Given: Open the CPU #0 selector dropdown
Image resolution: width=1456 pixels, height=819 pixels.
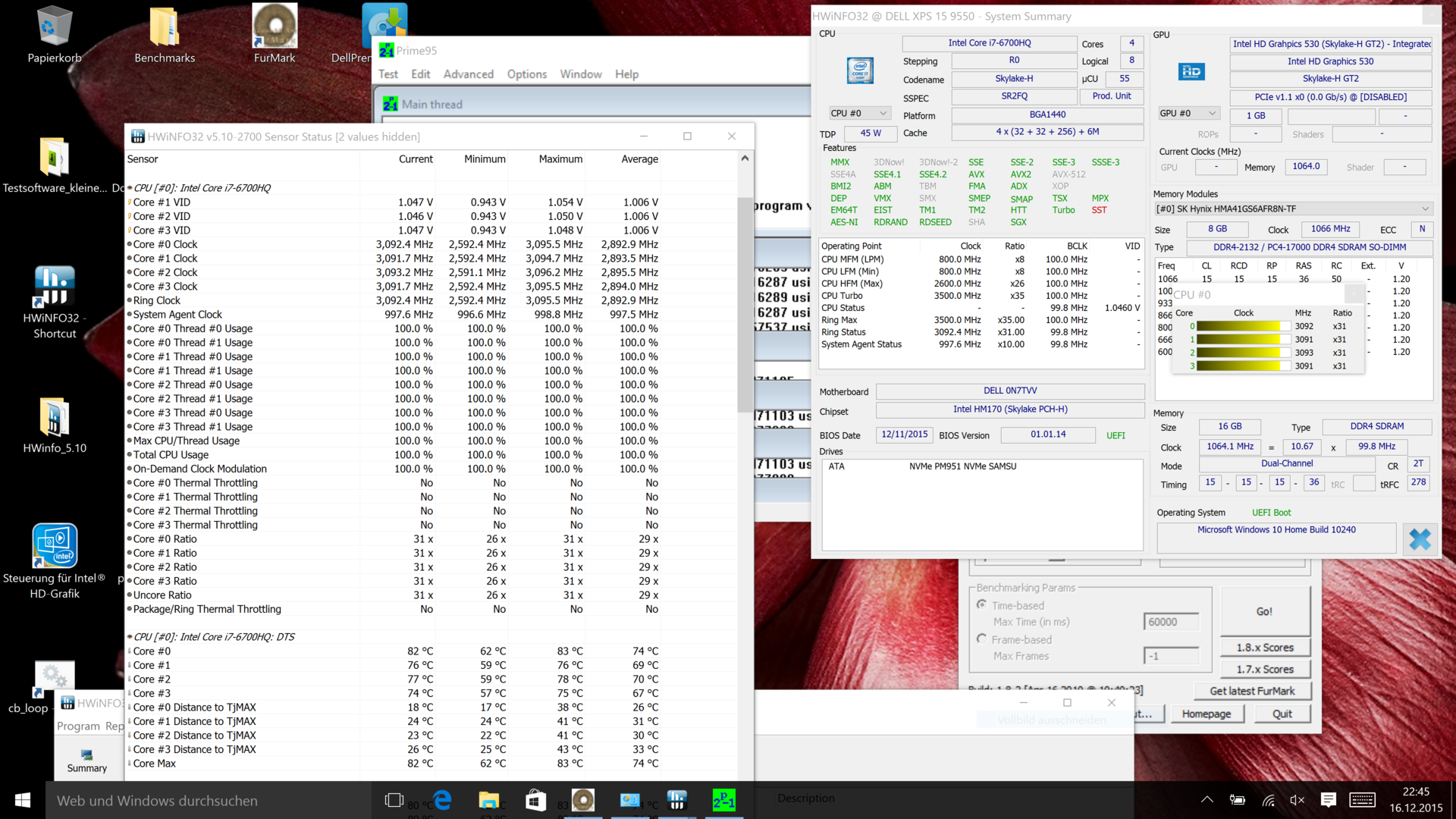Looking at the screenshot, I should pos(859,113).
